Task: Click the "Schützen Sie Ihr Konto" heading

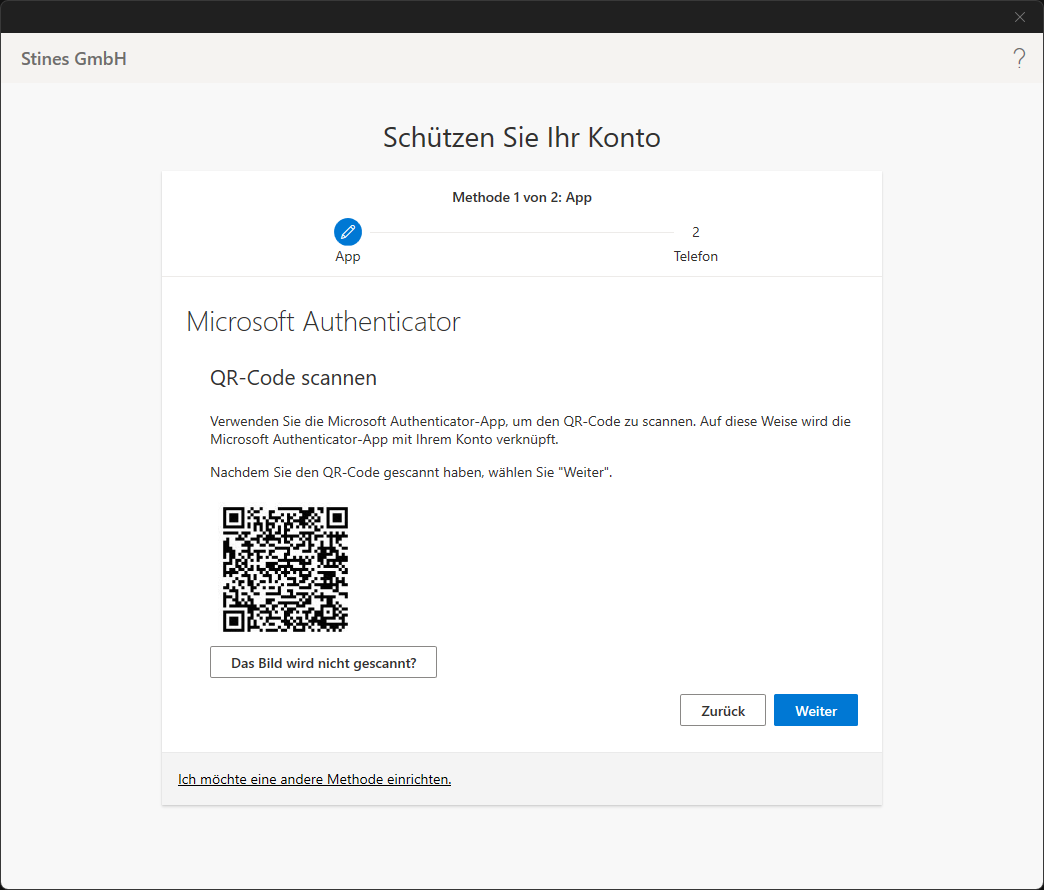Action: 522,138
